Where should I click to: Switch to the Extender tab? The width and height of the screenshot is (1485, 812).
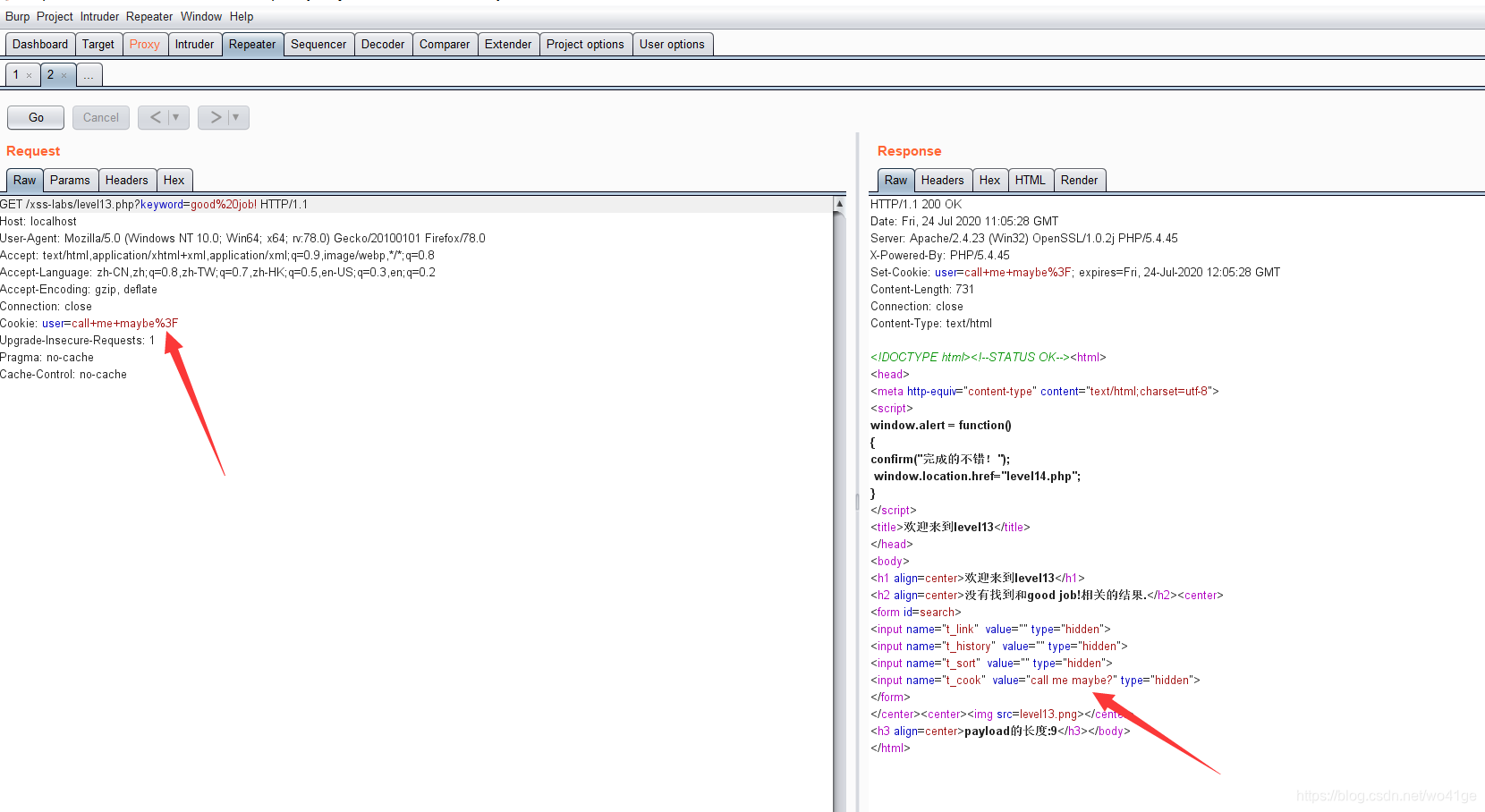coord(508,44)
